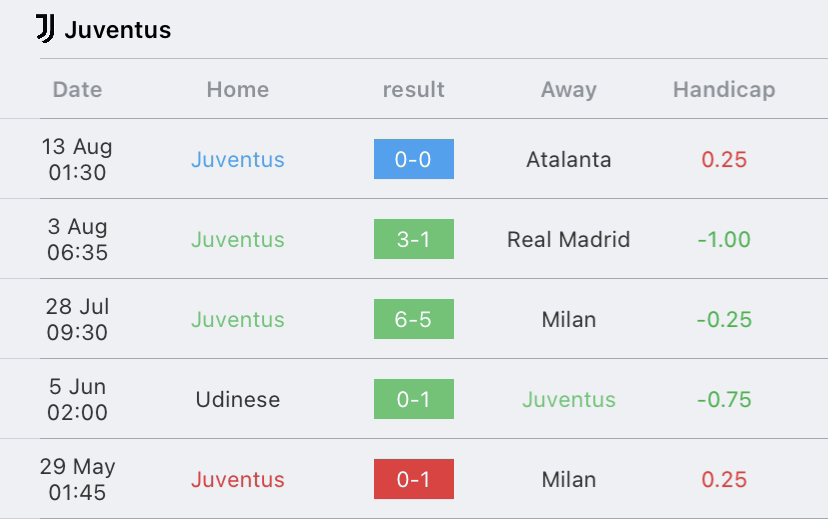
Task: Open the 3-1 result against Real Madrid
Action: tap(413, 239)
